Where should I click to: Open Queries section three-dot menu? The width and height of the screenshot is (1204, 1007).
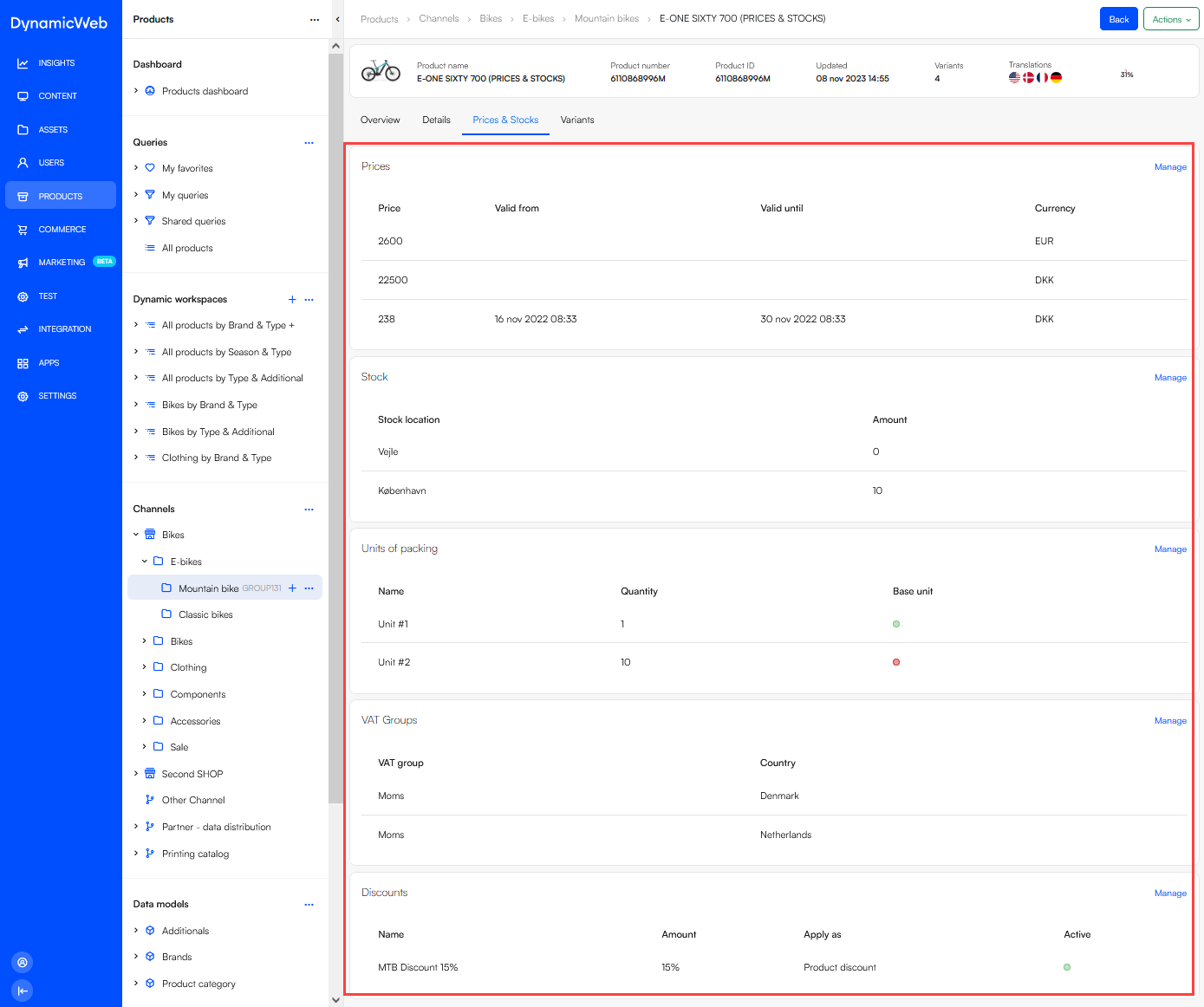pos(309,142)
